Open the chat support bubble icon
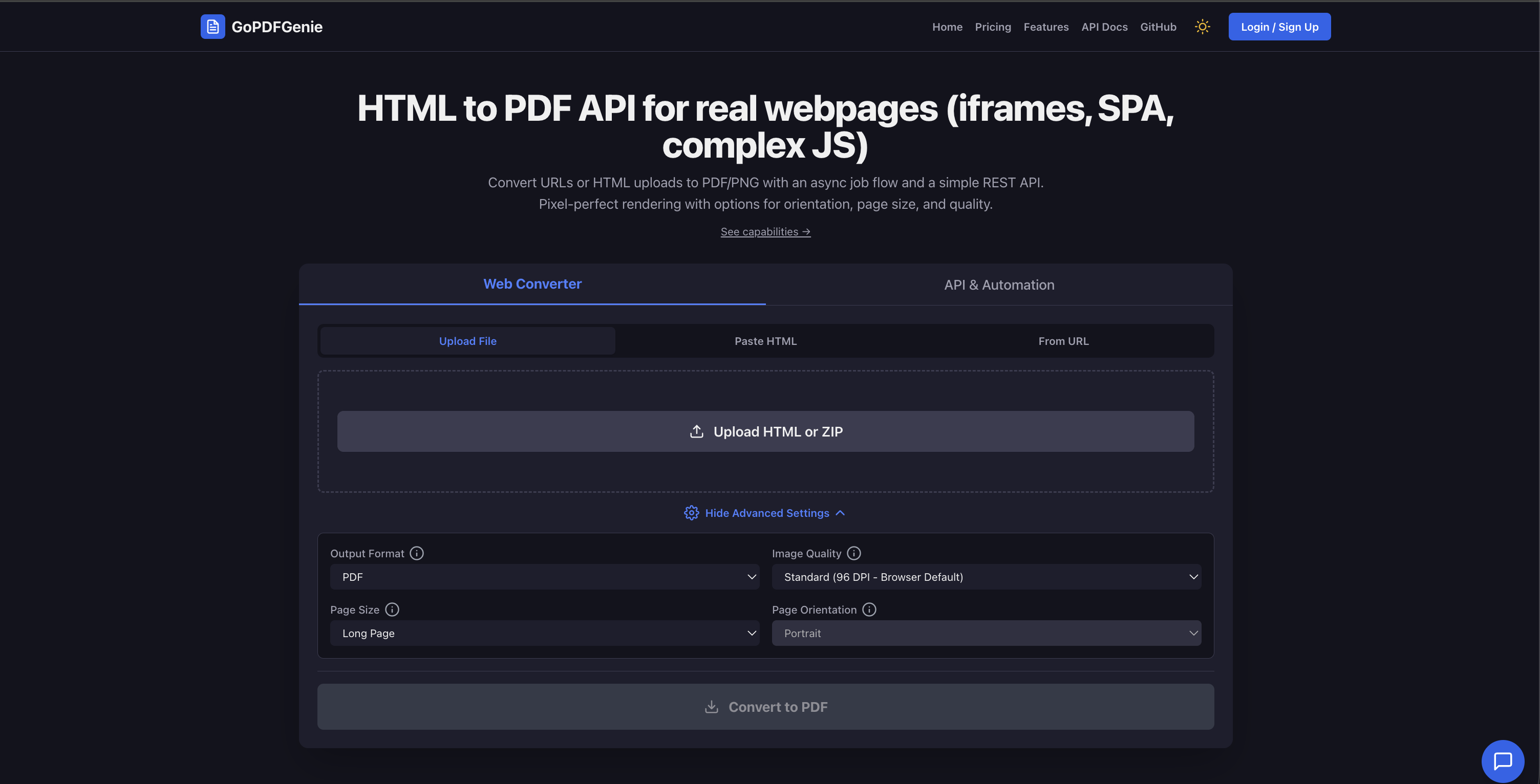This screenshot has width=1540, height=784. pos(1502,760)
